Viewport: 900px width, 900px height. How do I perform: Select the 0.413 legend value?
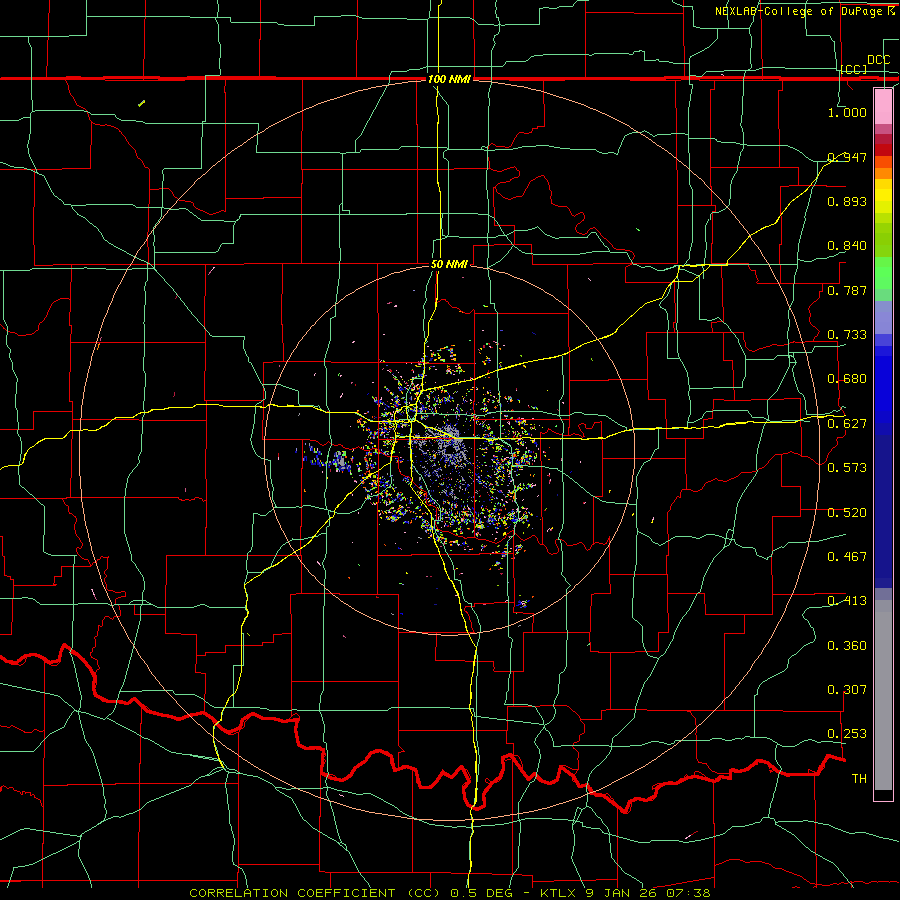click(x=847, y=600)
